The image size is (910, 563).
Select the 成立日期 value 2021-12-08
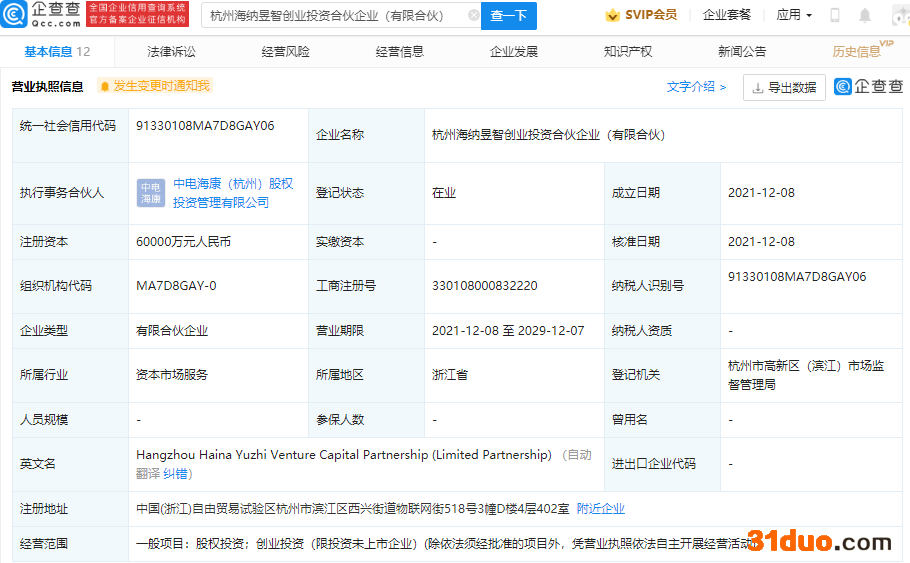pyautogui.click(x=761, y=193)
